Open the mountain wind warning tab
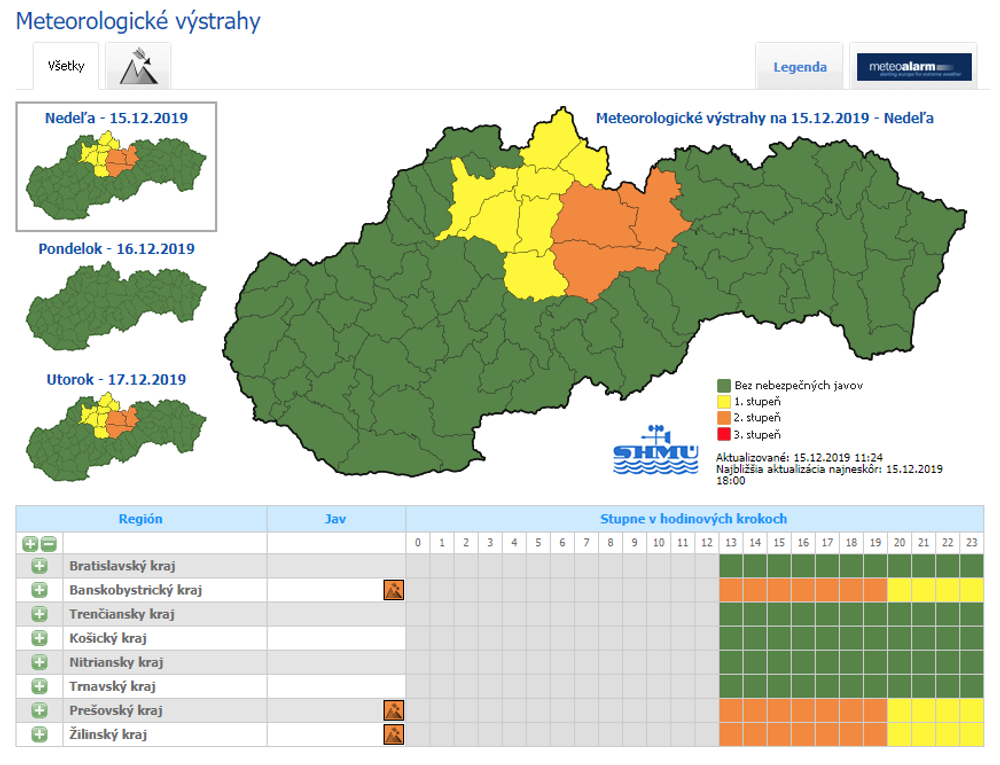Viewport: 1000px width, 765px height. 138,66
